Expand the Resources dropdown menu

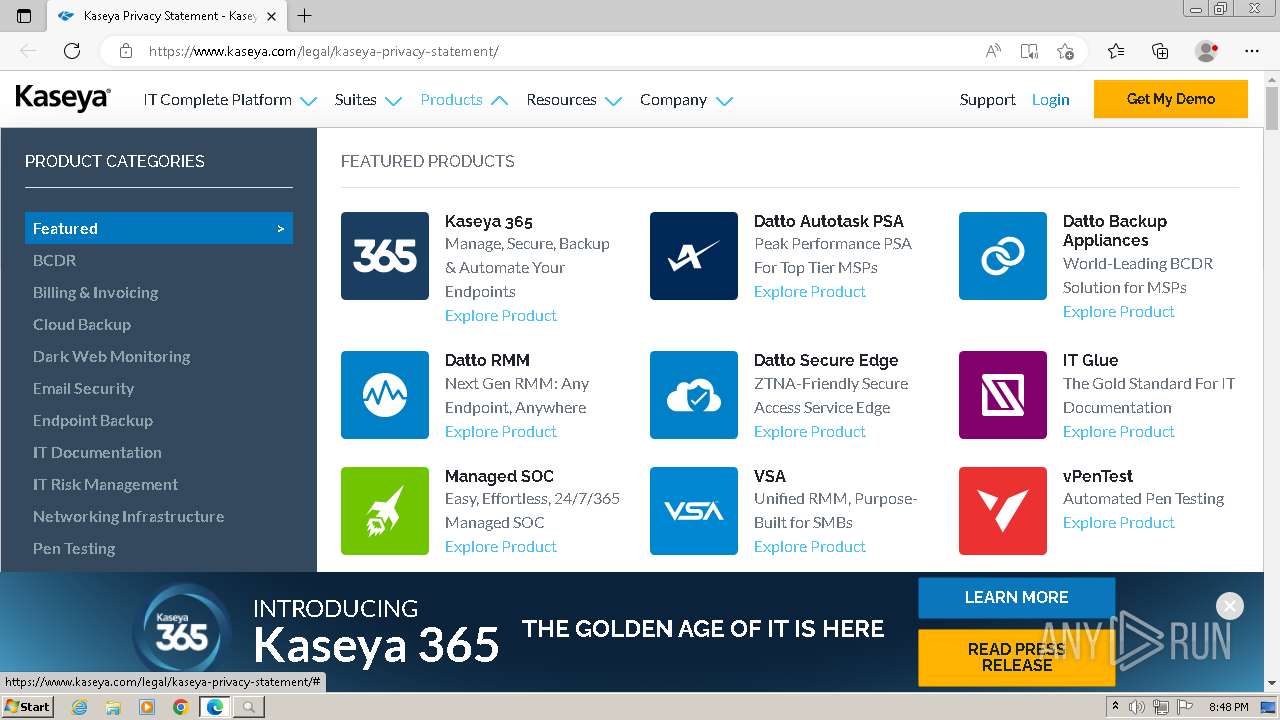pos(574,100)
